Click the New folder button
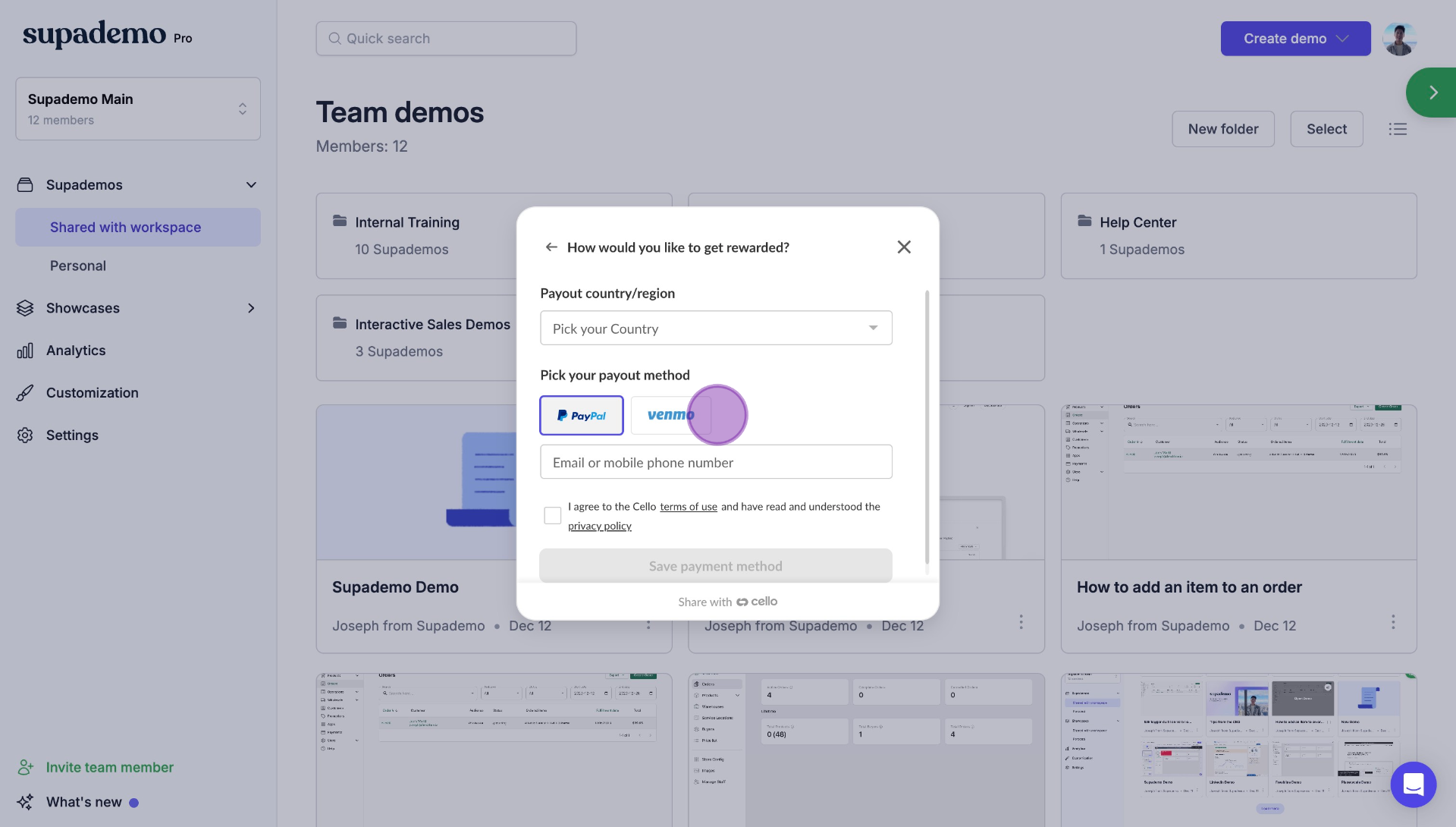This screenshot has width=1456, height=827. click(1223, 129)
